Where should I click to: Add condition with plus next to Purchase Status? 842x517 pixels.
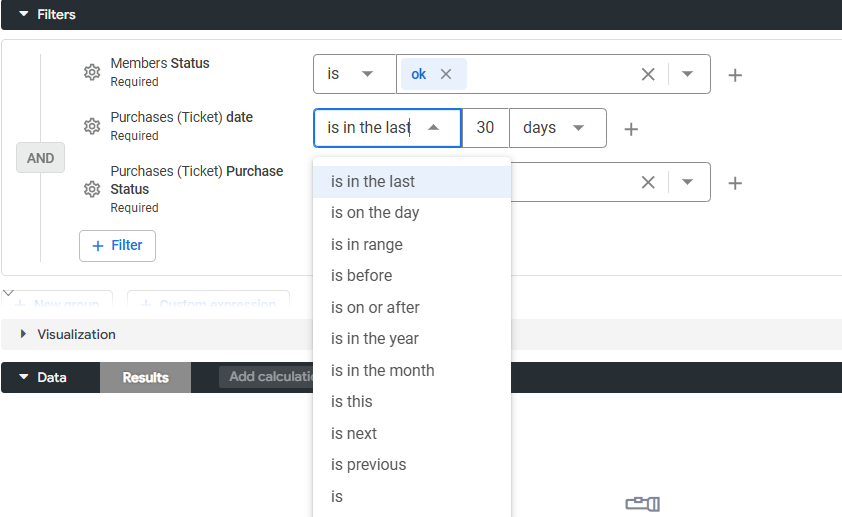pos(735,183)
